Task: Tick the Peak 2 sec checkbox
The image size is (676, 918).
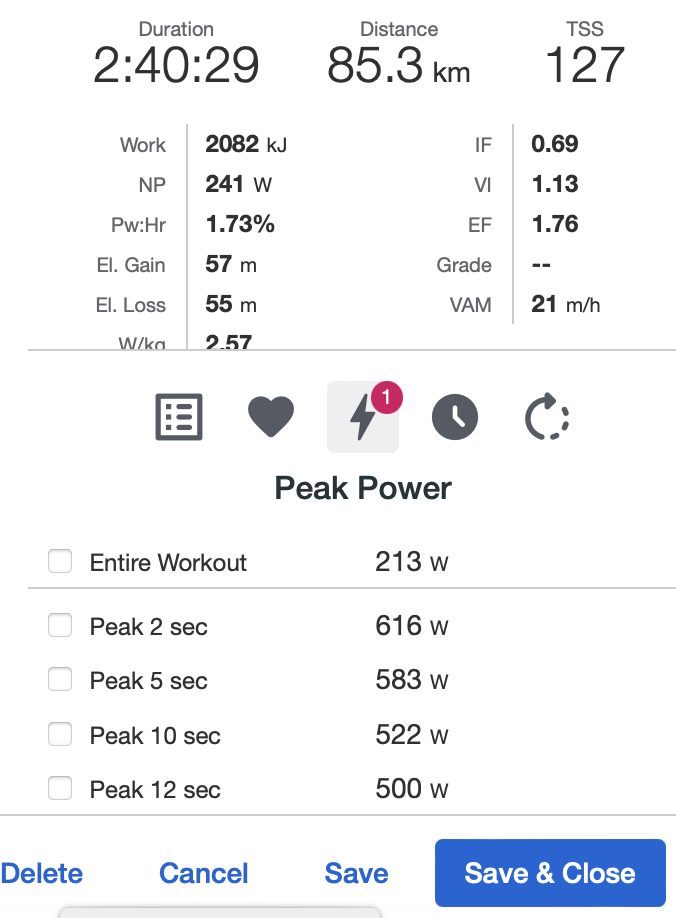Action: click(60, 625)
